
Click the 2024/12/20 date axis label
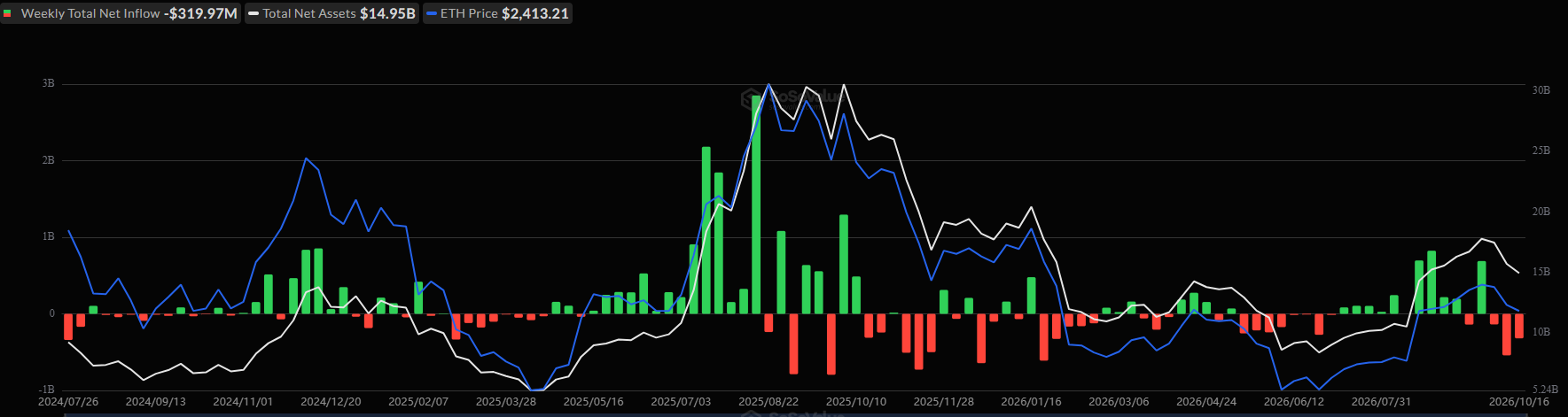[331, 401]
